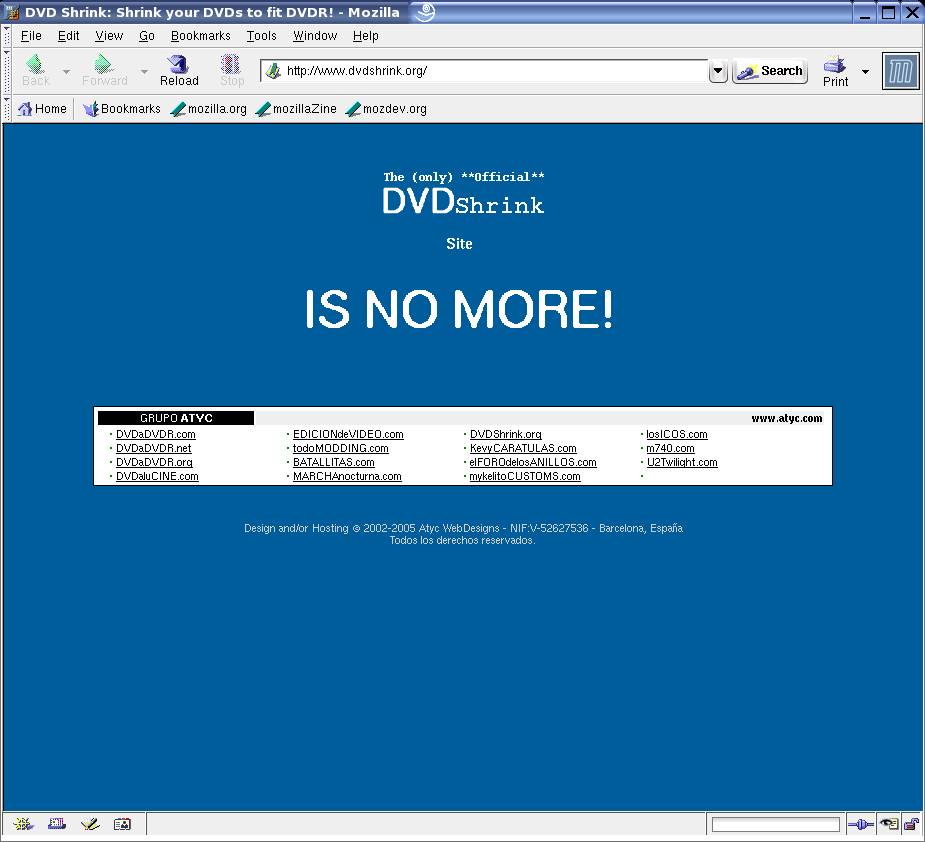Open Navigator from the status bar icon
925x842 pixels.
coord(24,824)
